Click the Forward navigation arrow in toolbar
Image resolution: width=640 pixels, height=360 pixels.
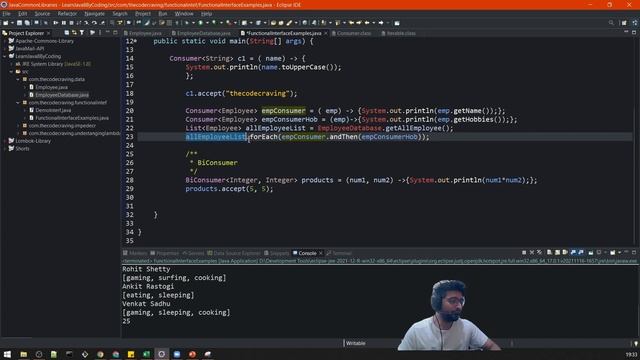381,23
